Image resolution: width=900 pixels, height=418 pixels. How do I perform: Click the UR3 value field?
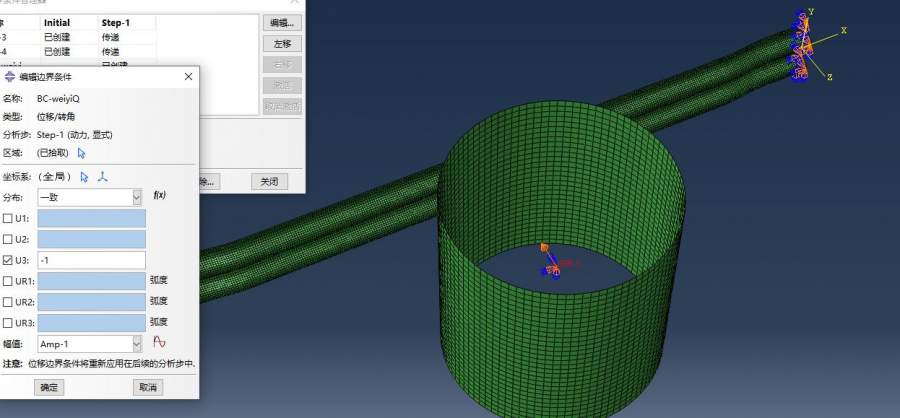click(92, 323)
